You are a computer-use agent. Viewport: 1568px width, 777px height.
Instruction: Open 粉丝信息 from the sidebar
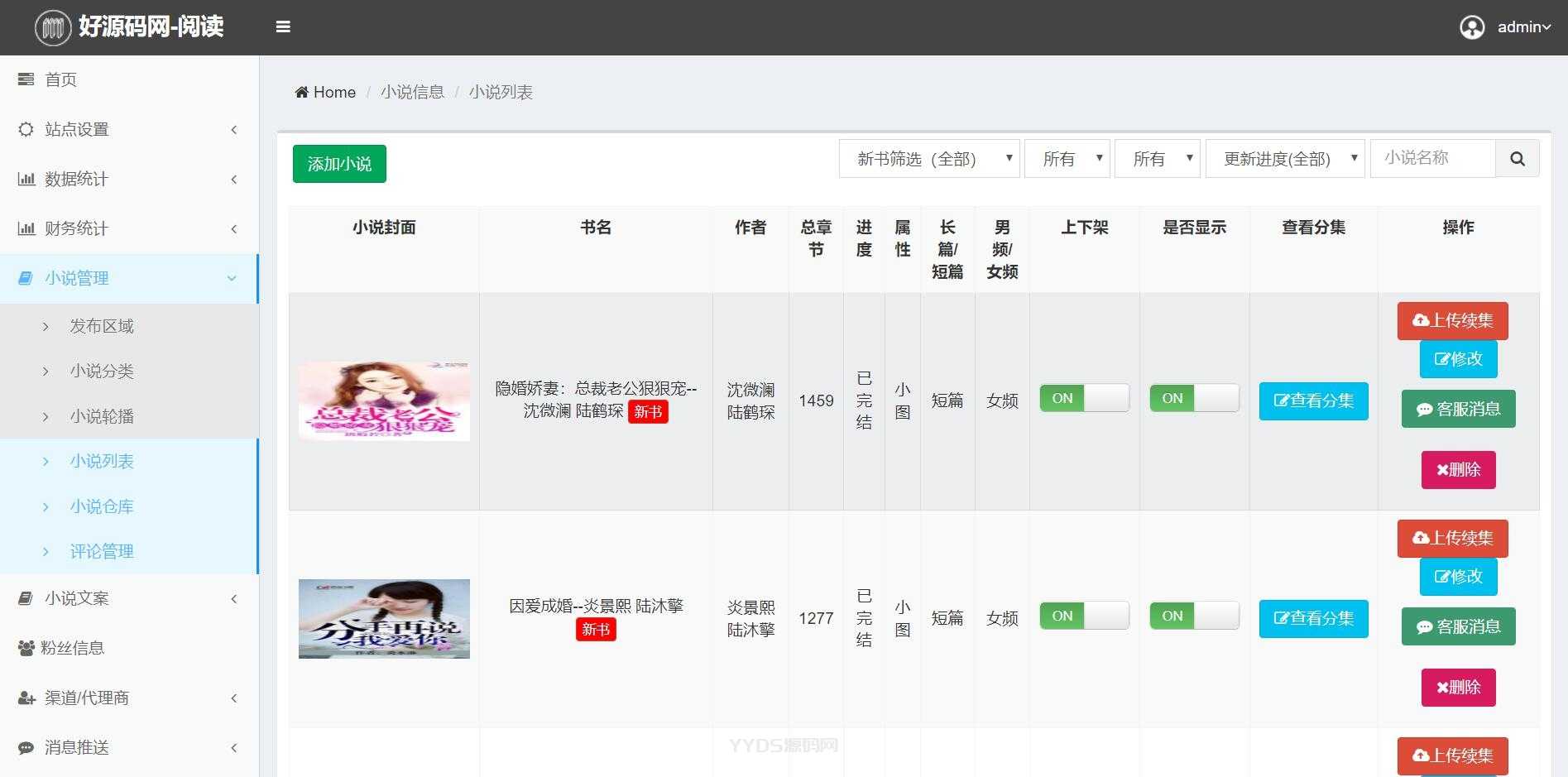(73, 648)
